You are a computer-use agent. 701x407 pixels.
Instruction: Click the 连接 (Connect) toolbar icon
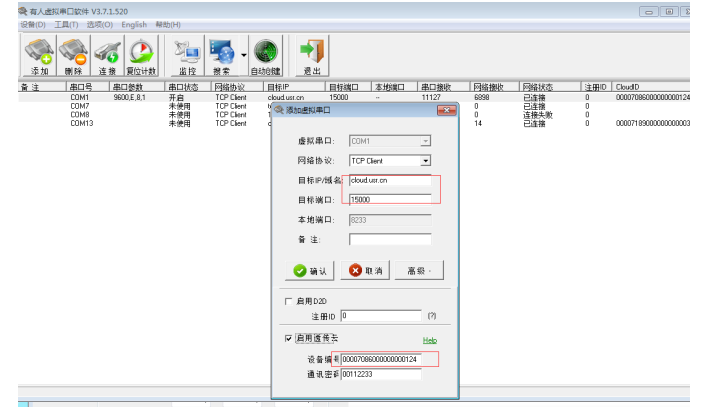click(x=107, y=56)
